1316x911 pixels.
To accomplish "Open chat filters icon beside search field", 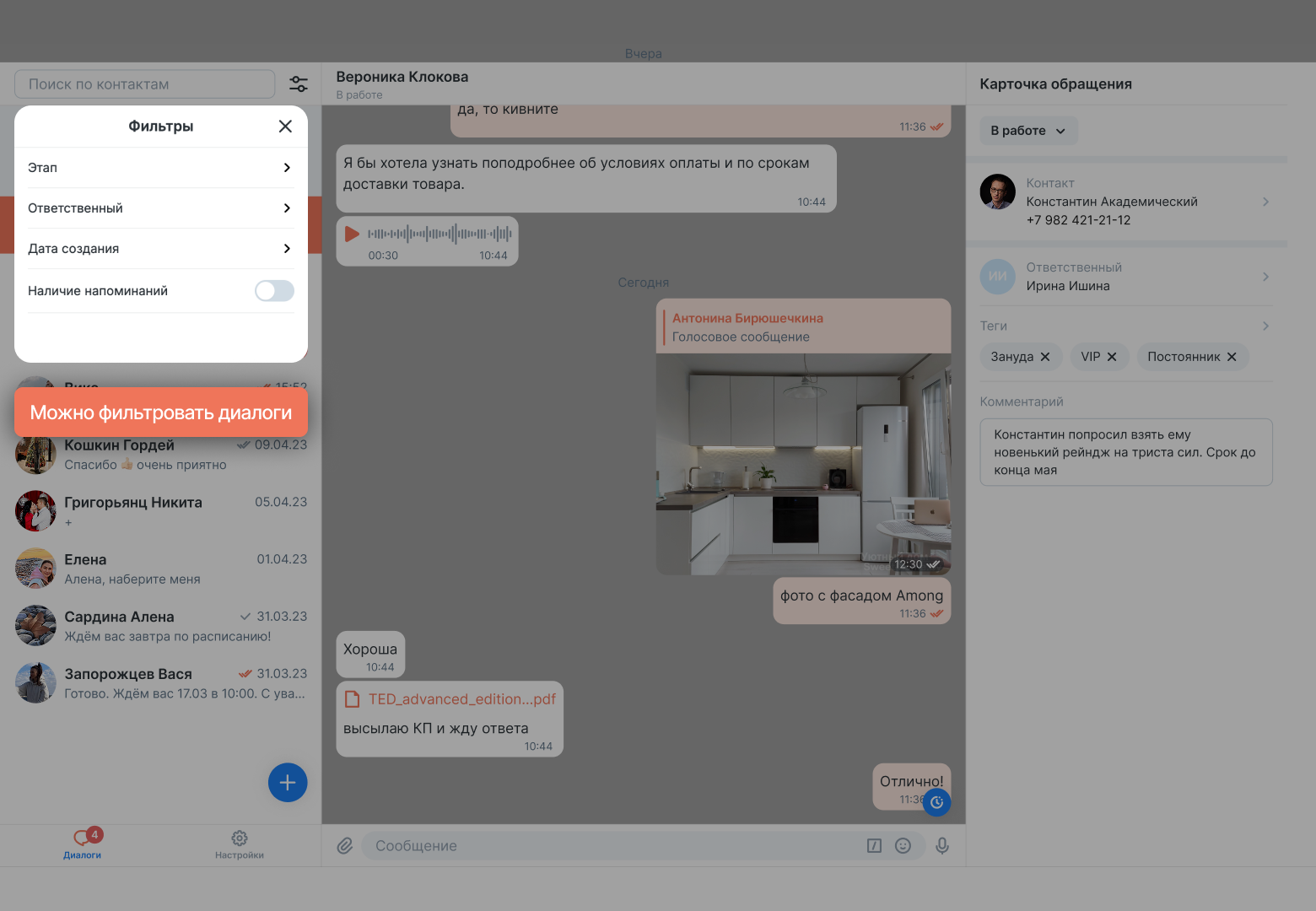I will pos(299,84).
